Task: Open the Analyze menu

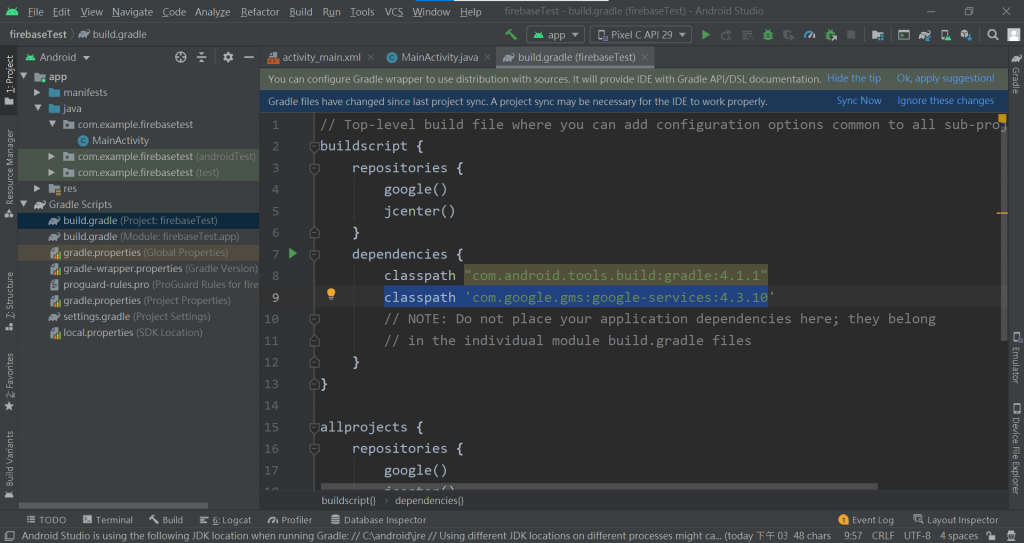Action: [x=213, y=12]
